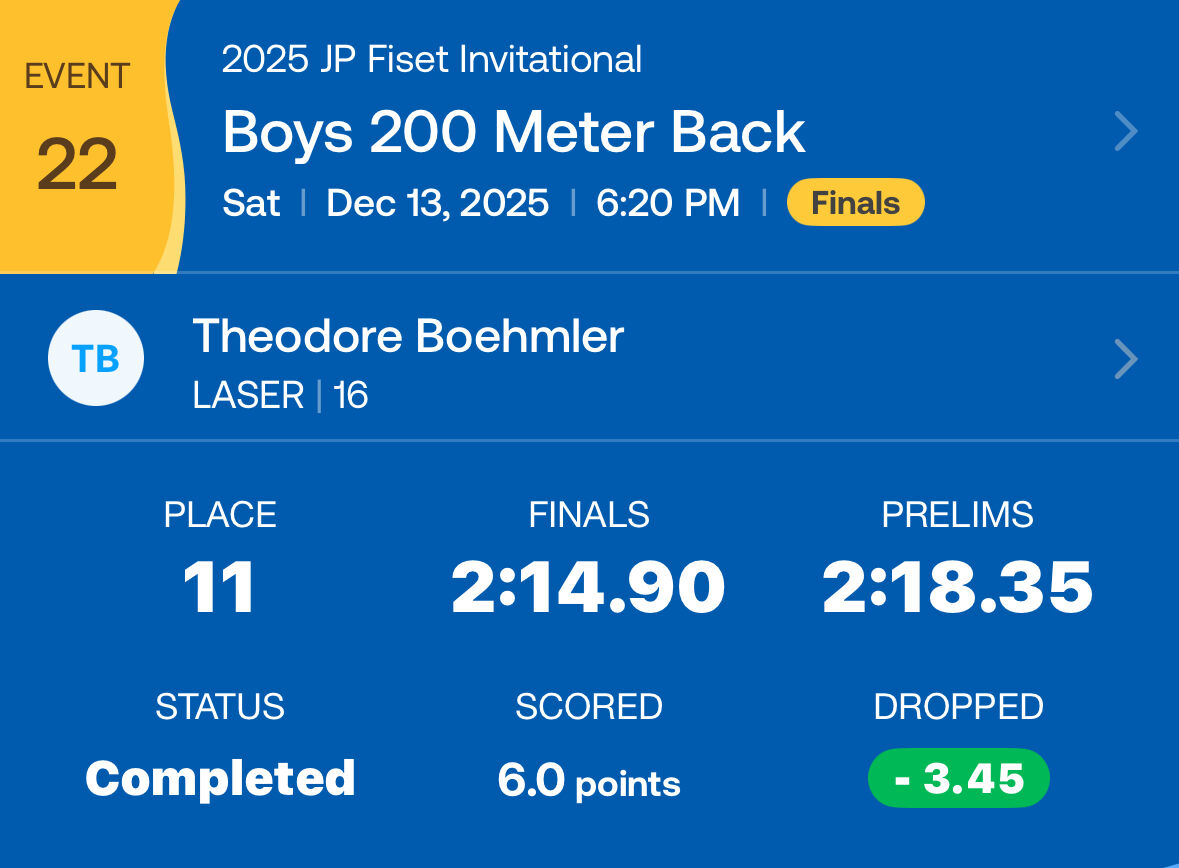Click the 2025 JP Fiset Invitational heading
Screen dimensions: 1179x868
point(431,60)
